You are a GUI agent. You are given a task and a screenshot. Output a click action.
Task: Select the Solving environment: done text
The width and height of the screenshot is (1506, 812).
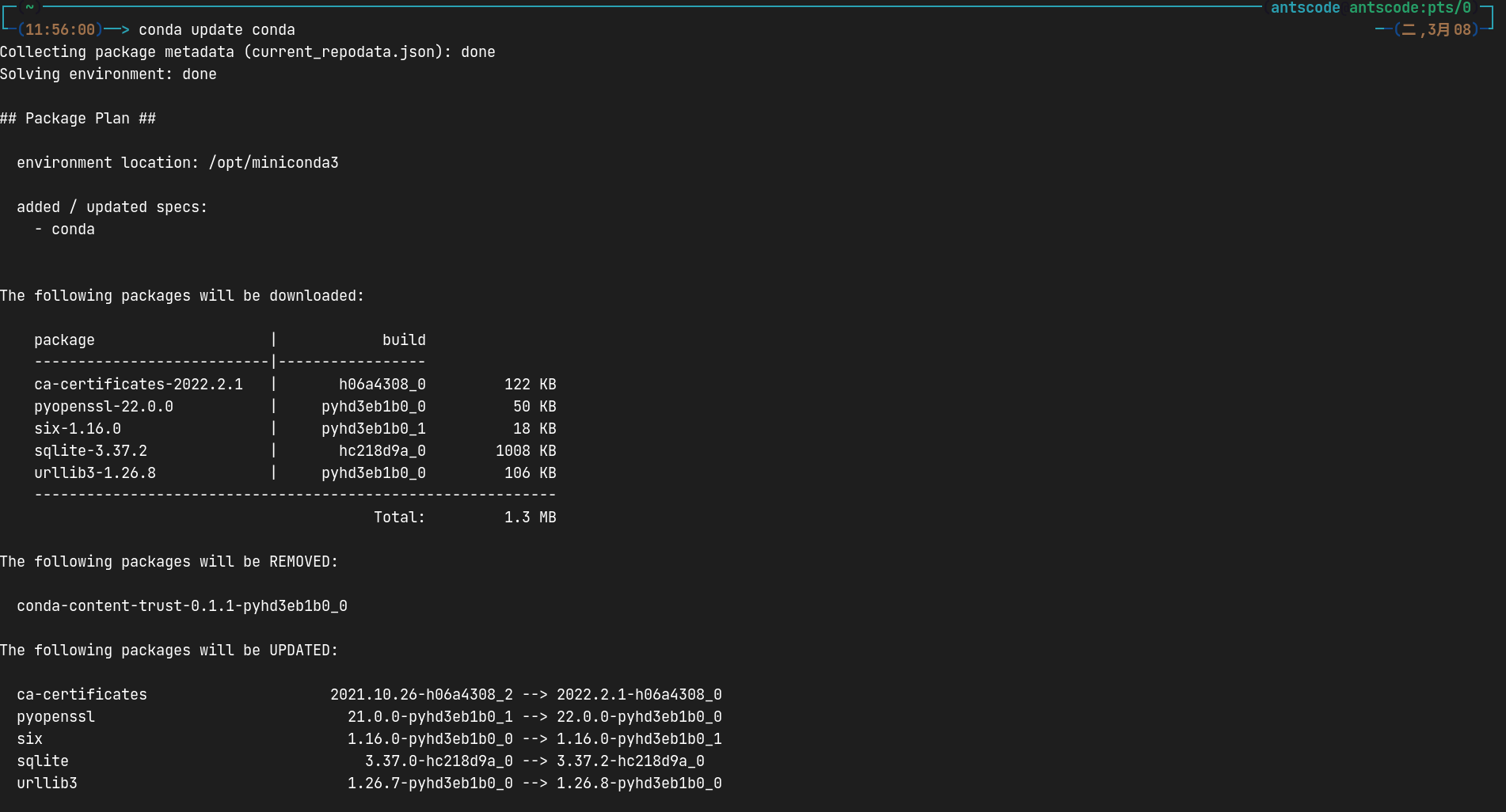[108, 74]
